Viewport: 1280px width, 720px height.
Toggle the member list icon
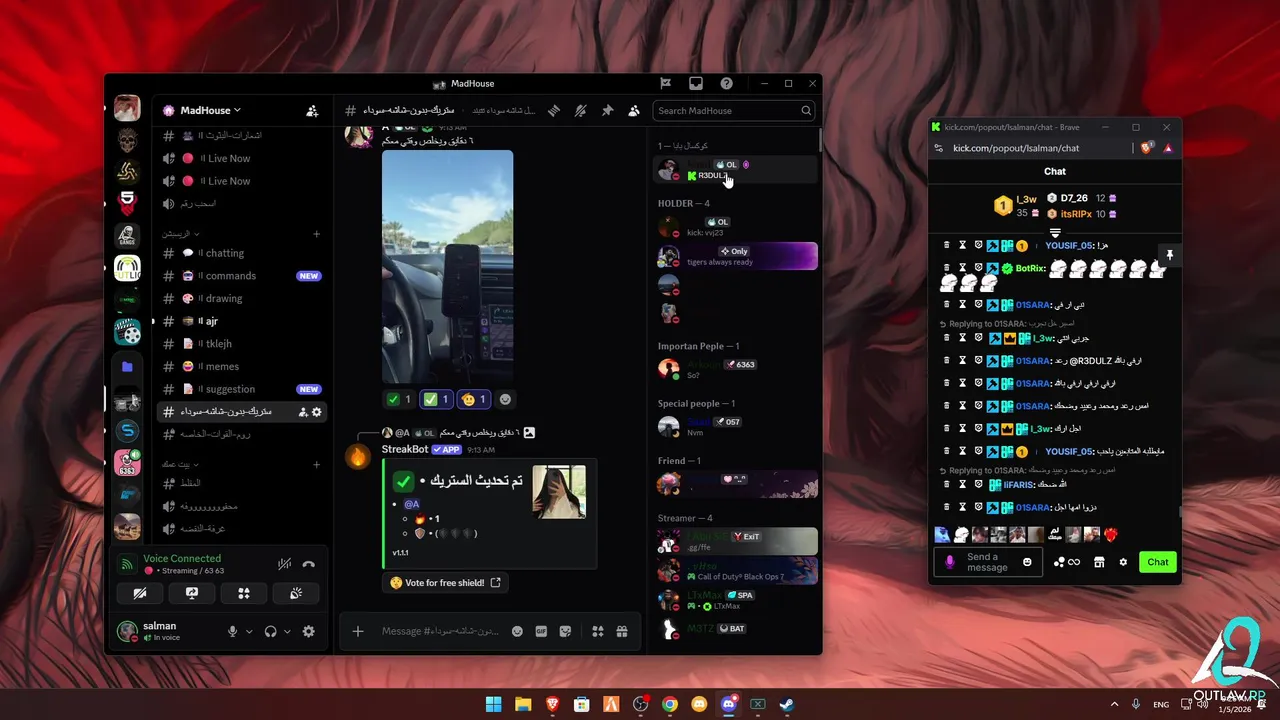[x=634, y=111]
